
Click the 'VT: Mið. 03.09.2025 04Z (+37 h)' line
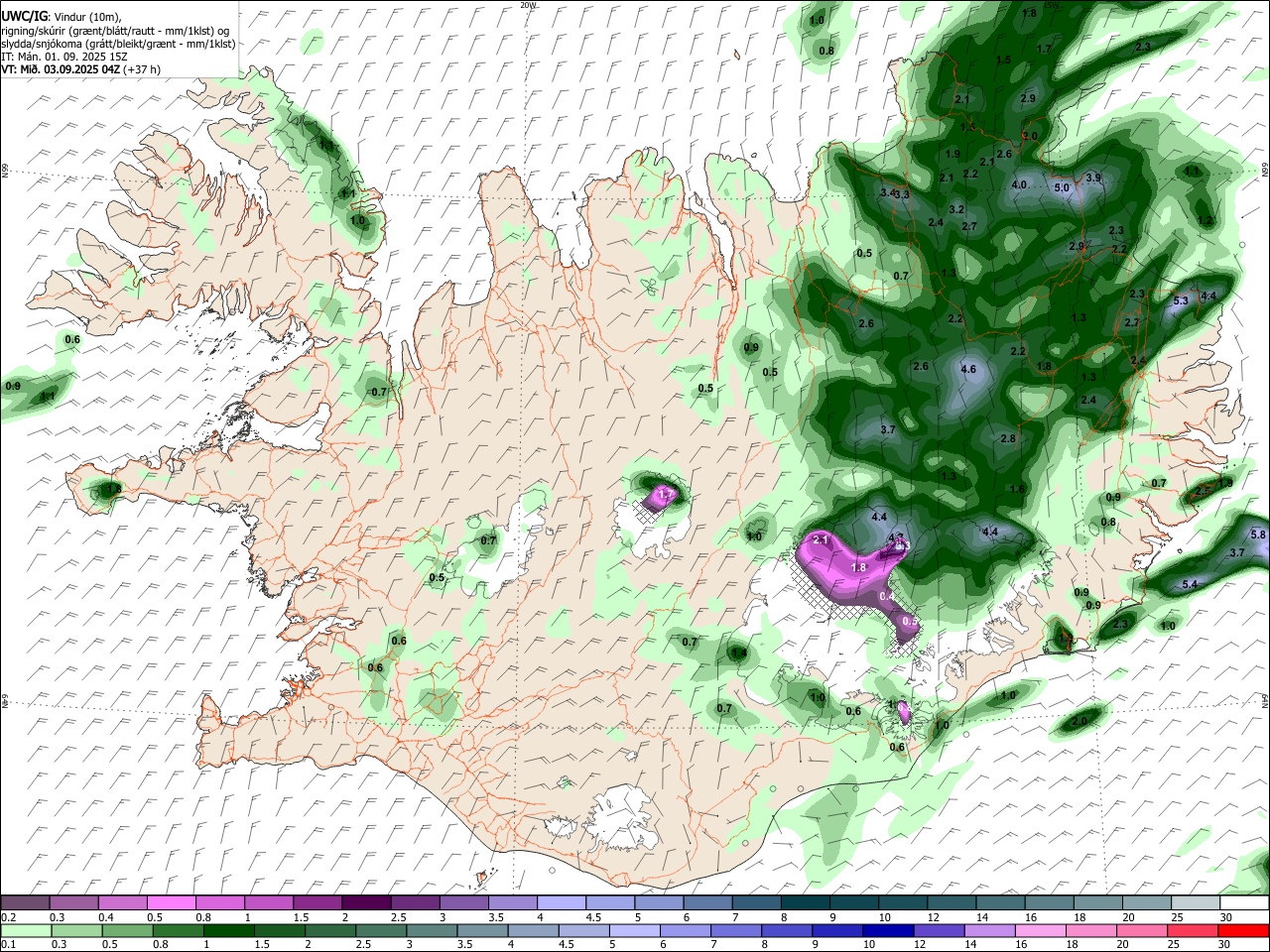point(81,69)
